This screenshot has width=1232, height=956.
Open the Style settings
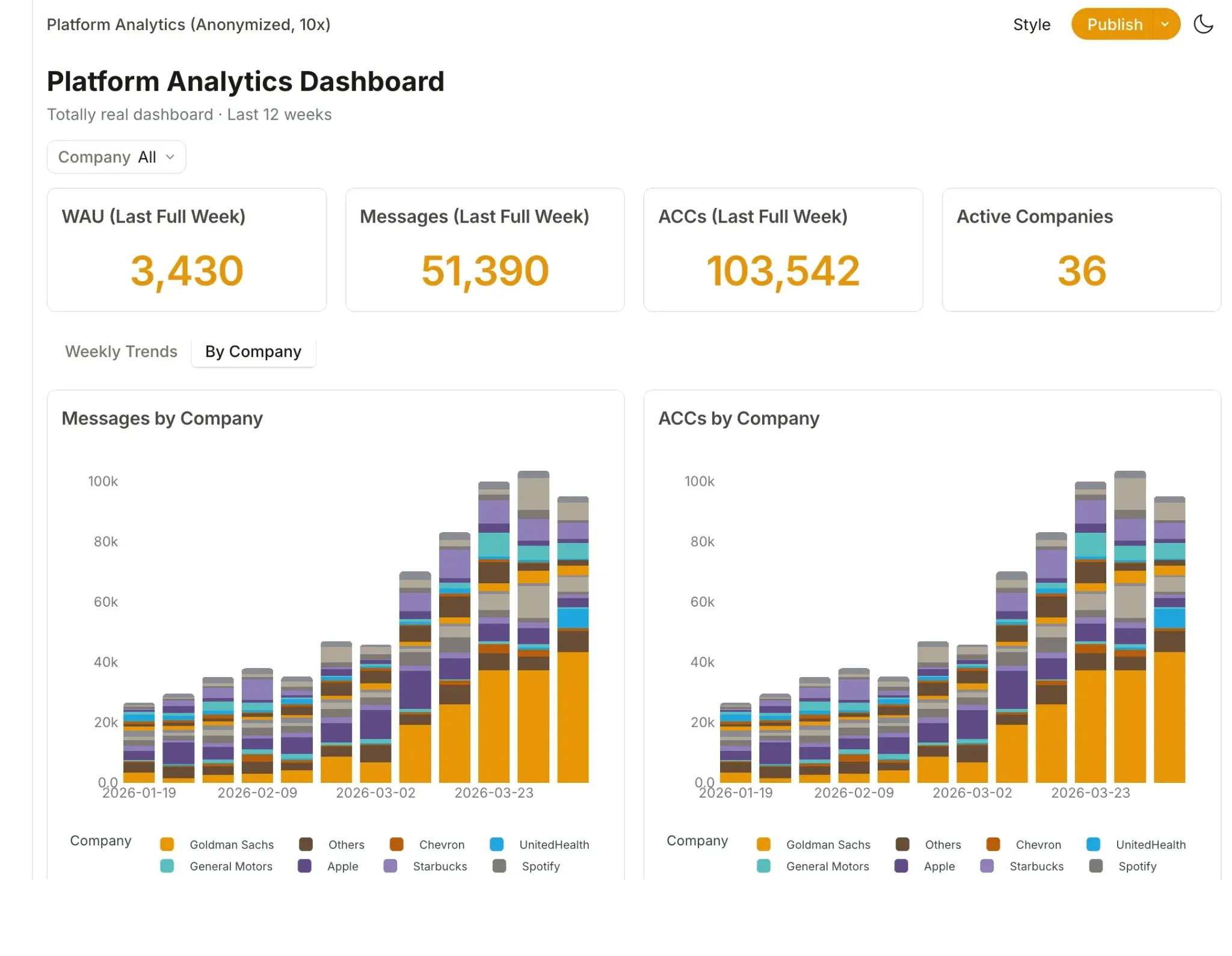coord(1032,25)
